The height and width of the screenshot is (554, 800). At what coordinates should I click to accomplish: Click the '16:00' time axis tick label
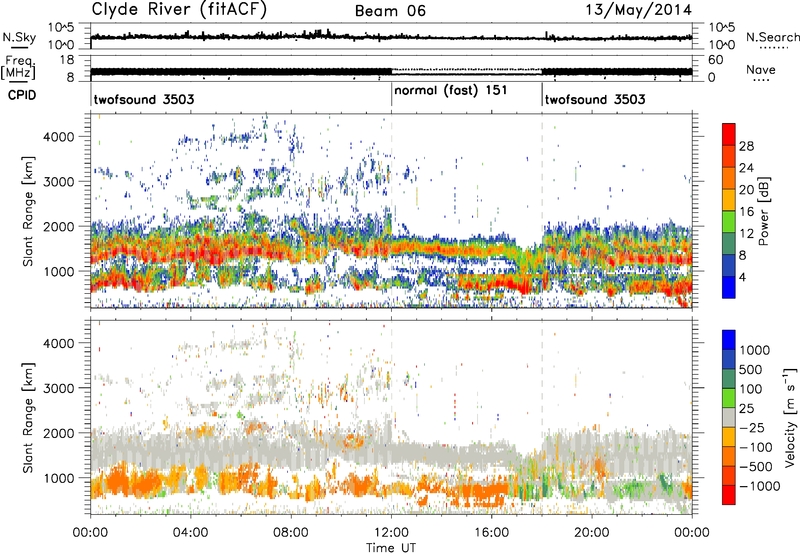click(491, 533)
